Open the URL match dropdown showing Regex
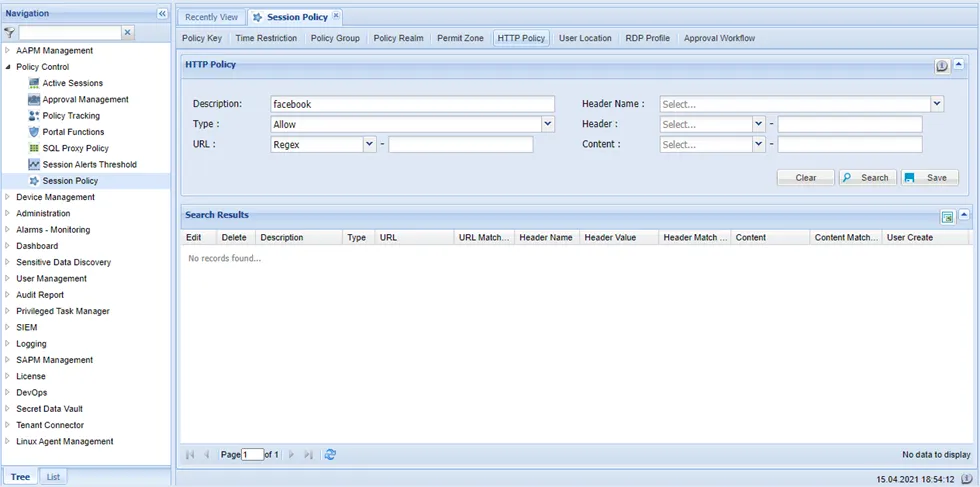980x487 pixels. click(x=369, y=144)
